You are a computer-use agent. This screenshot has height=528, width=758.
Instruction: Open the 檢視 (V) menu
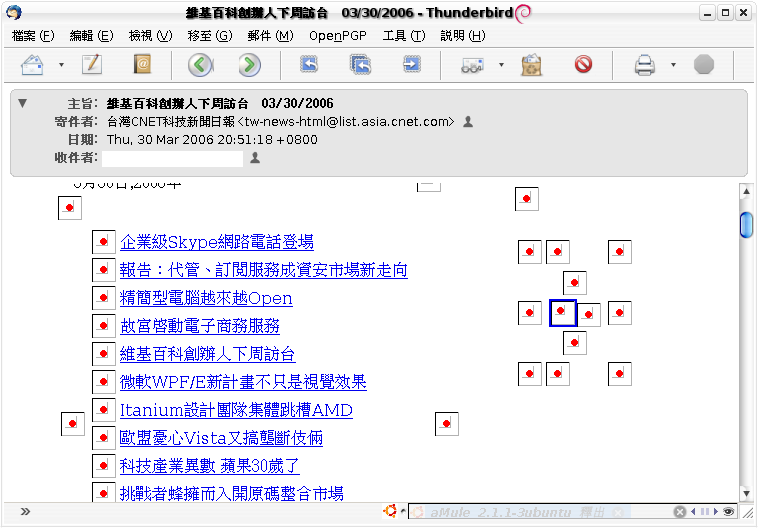pos(150,36)
